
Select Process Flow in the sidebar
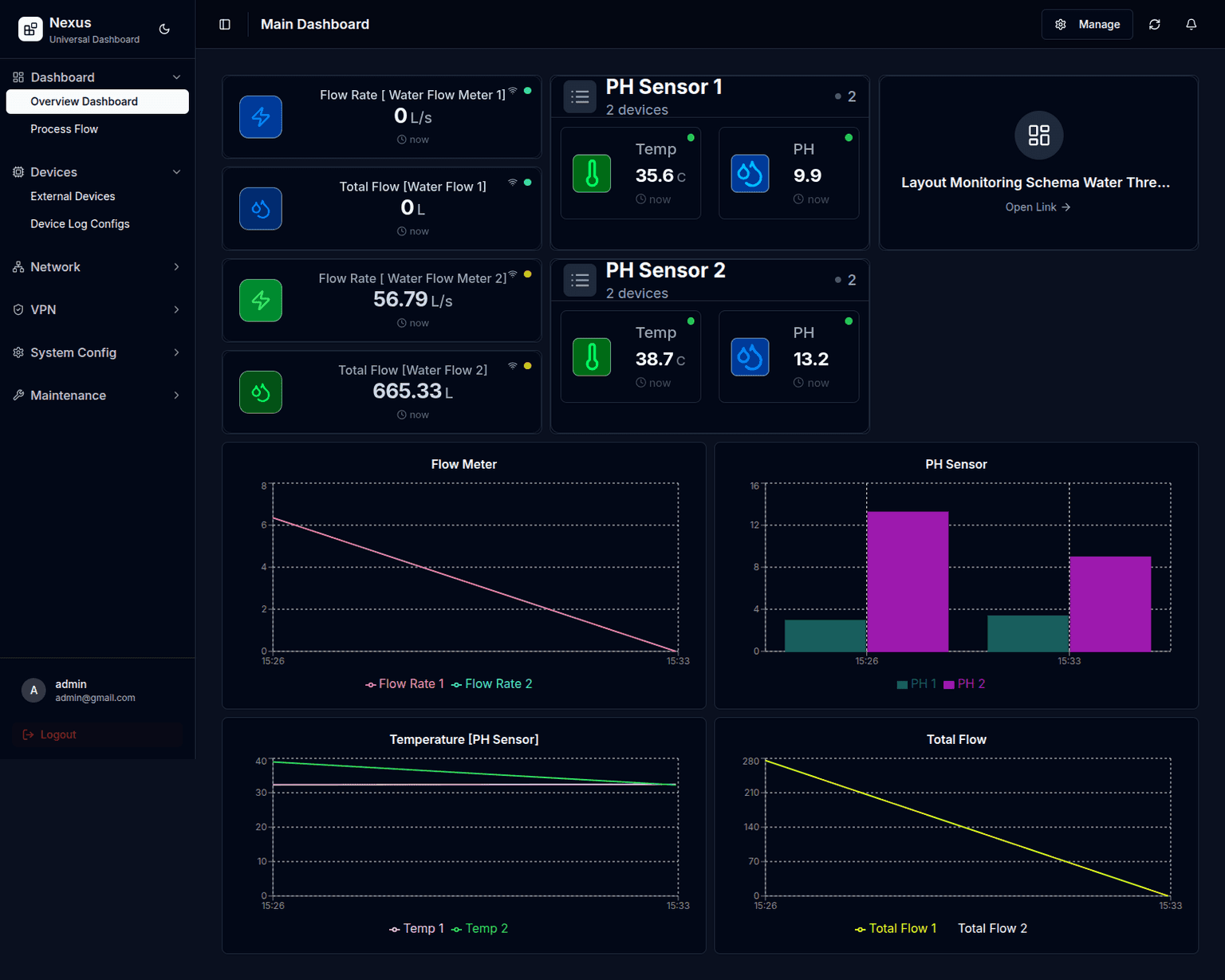coord(64,128)
